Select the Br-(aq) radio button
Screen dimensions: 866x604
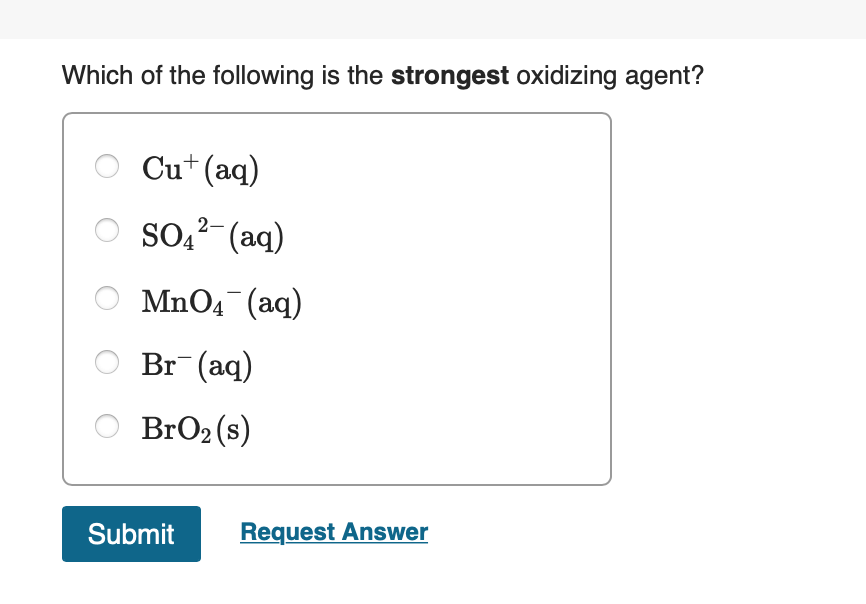(107, 362)
